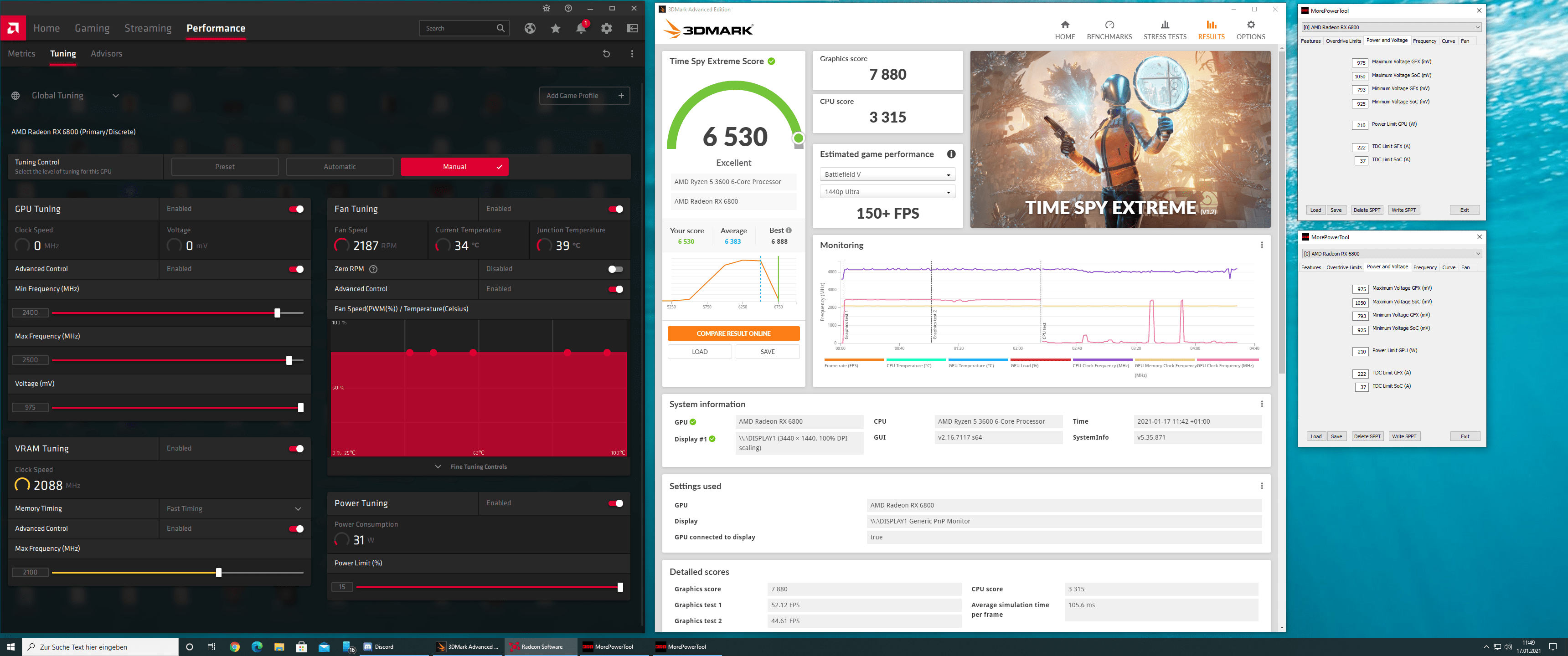Click Write SPPT in upper MorePowerTool

(x=1403, y=210)
